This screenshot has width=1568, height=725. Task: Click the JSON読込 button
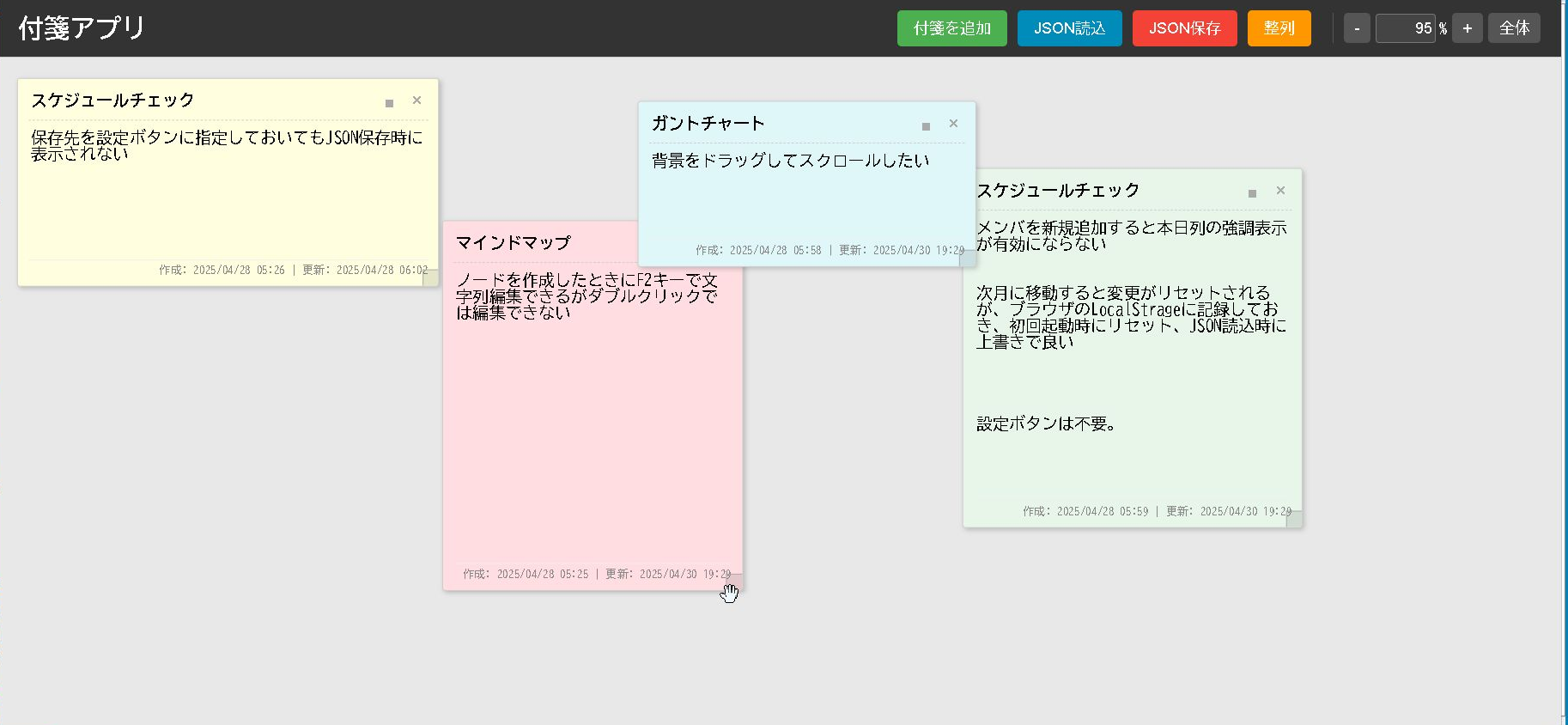point(1069,28)
